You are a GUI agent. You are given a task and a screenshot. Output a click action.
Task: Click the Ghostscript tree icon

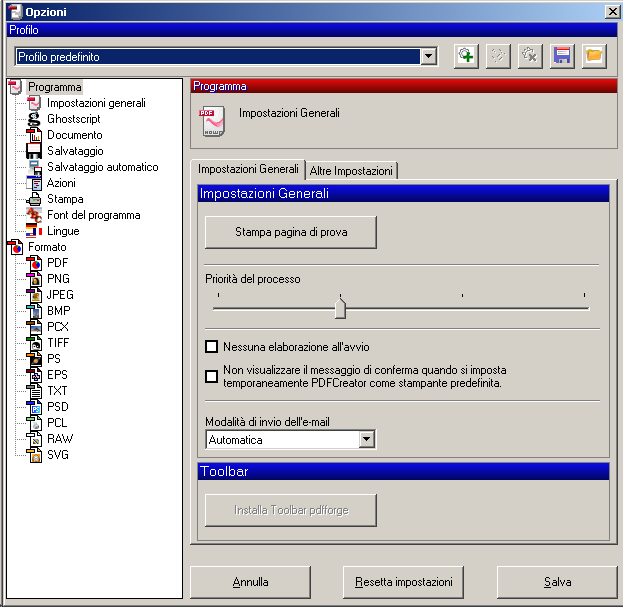click(34, 119)
